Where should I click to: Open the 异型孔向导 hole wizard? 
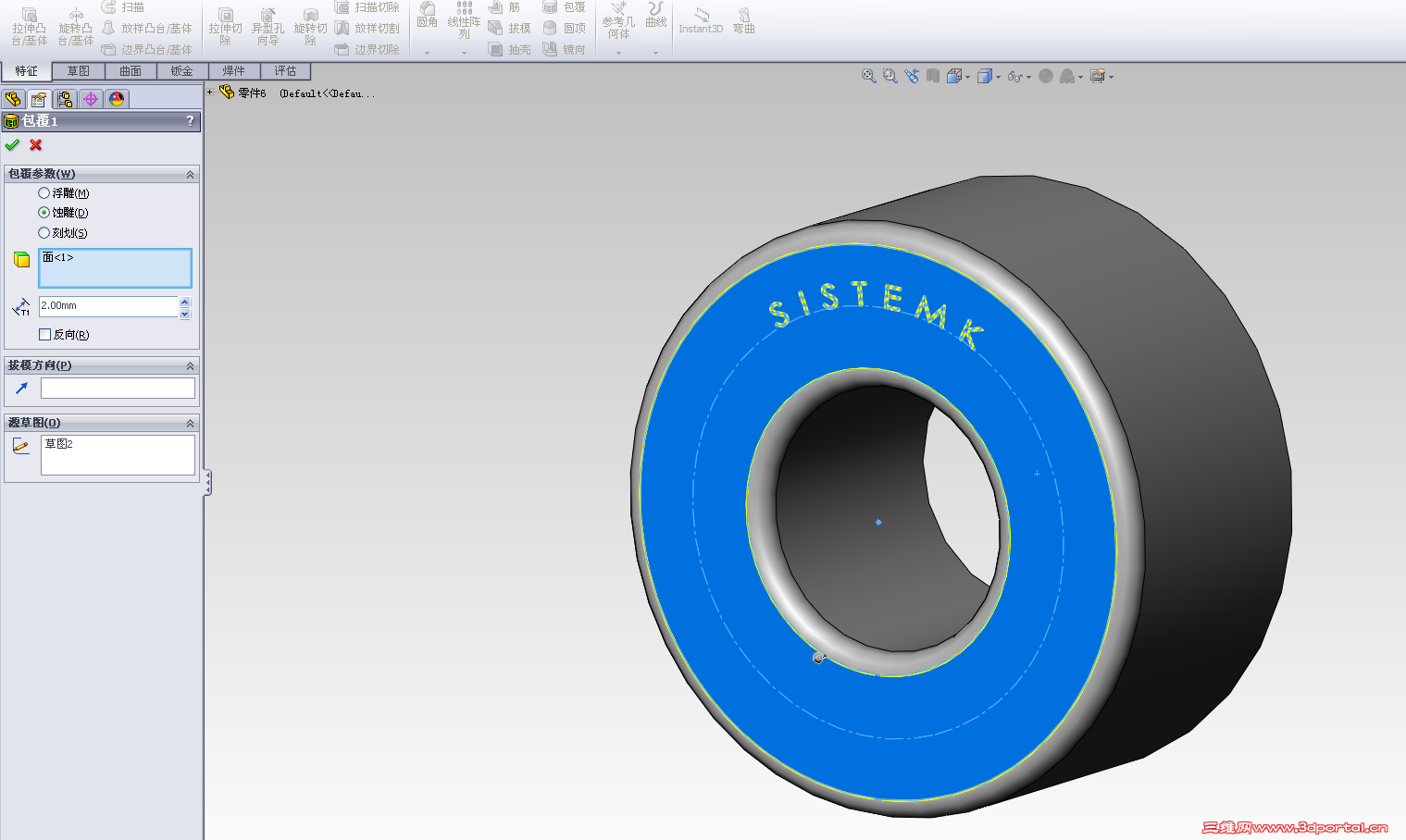click(268, 27)
